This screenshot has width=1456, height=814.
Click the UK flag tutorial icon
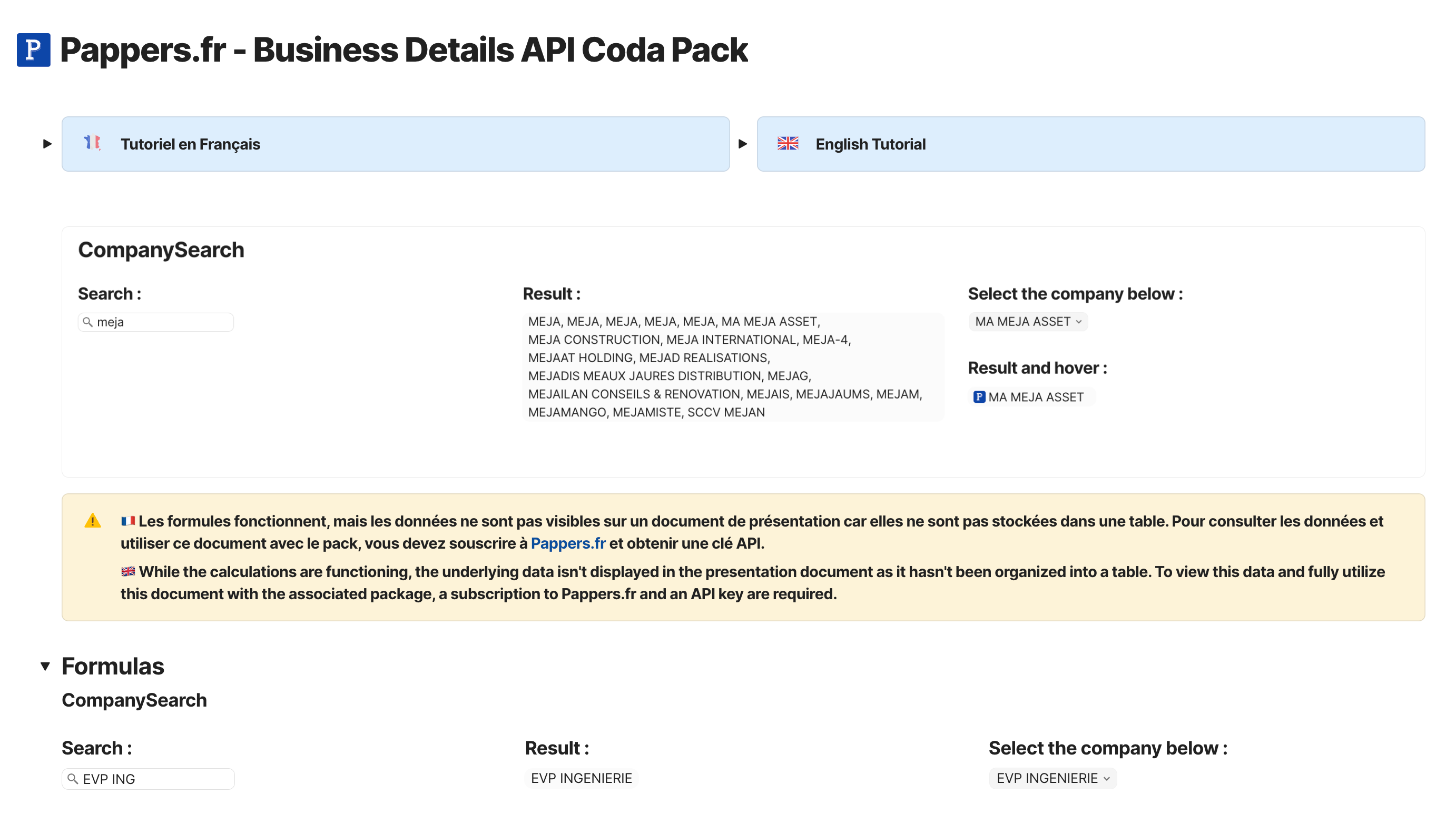click(788, 144)
